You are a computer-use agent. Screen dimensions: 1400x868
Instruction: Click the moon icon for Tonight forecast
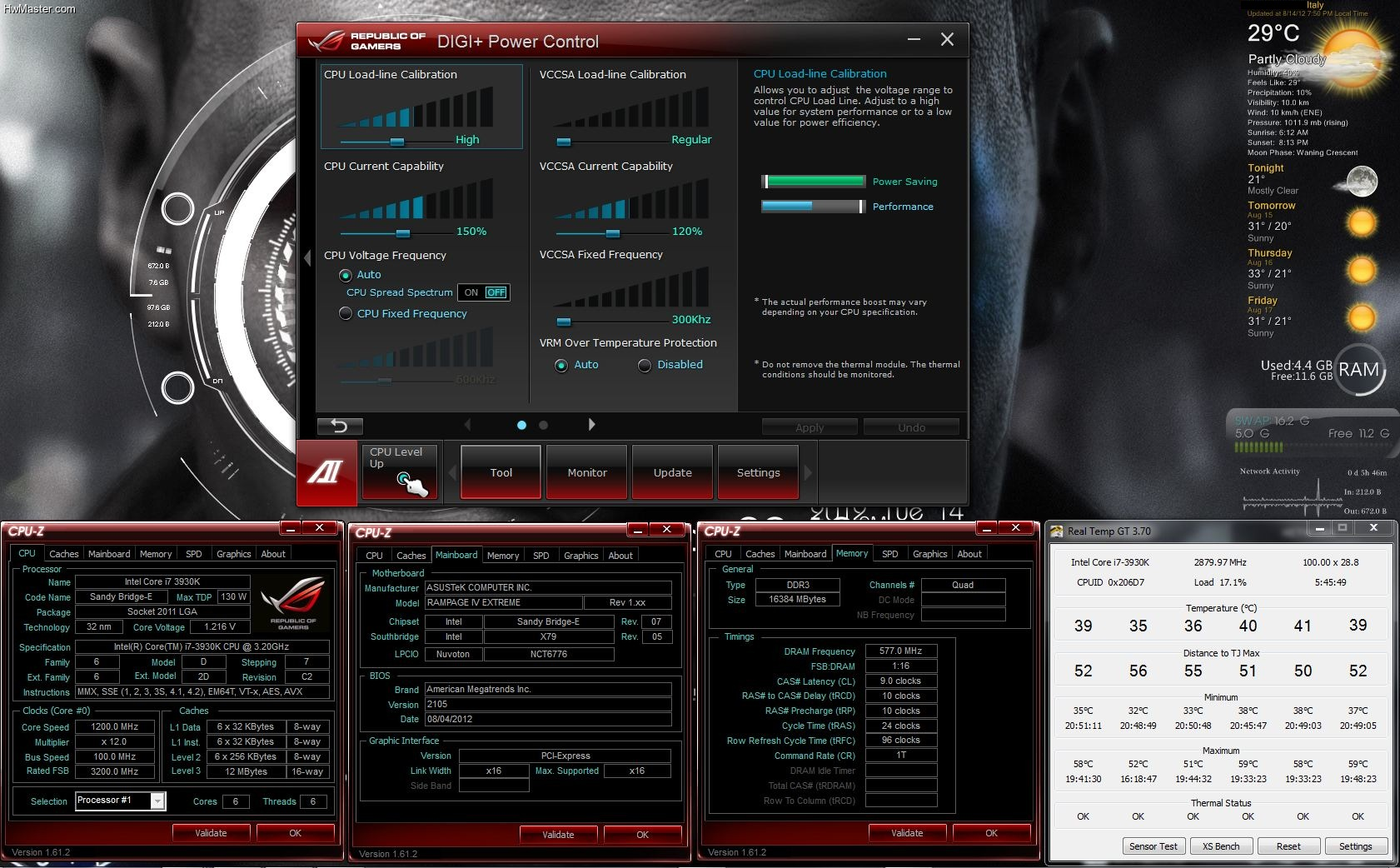click(1361, 181)
